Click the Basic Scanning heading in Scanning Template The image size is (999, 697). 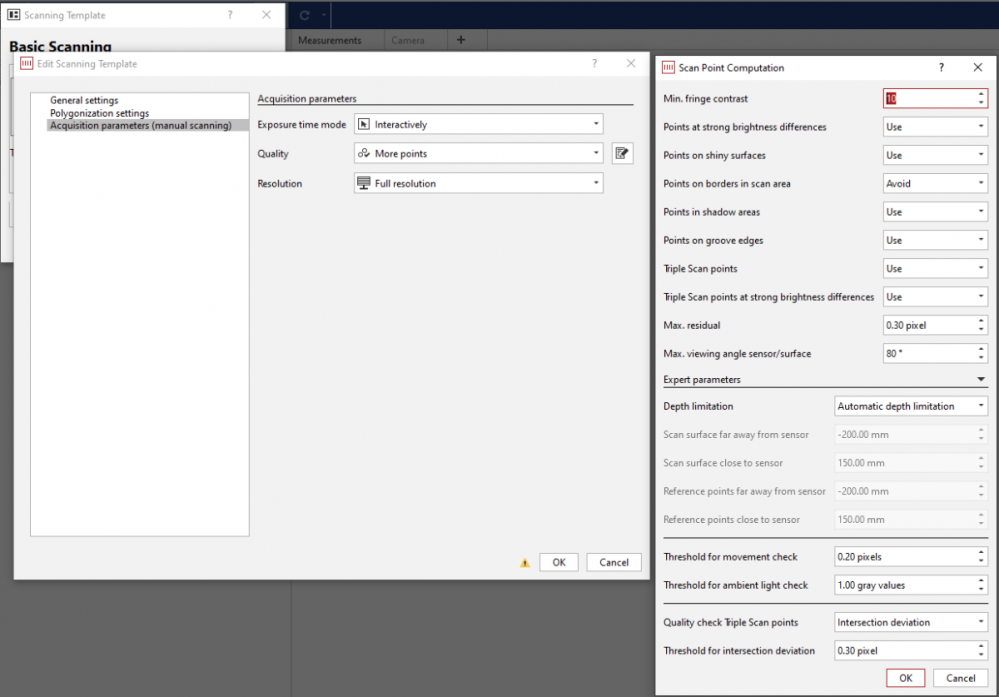(61, 46)
